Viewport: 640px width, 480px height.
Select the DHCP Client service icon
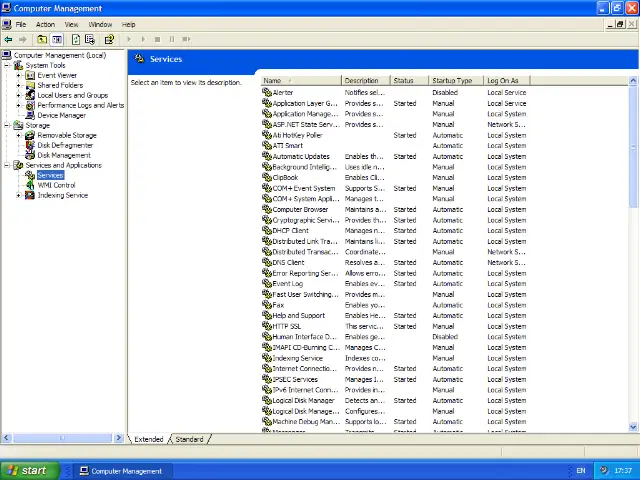coord(267,230)
